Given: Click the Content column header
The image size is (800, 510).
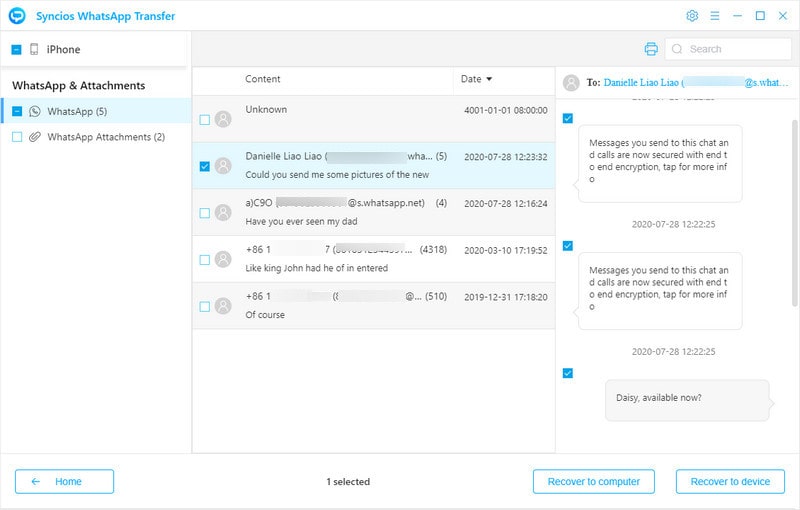Looking at the screenshot, I should 262,79.
